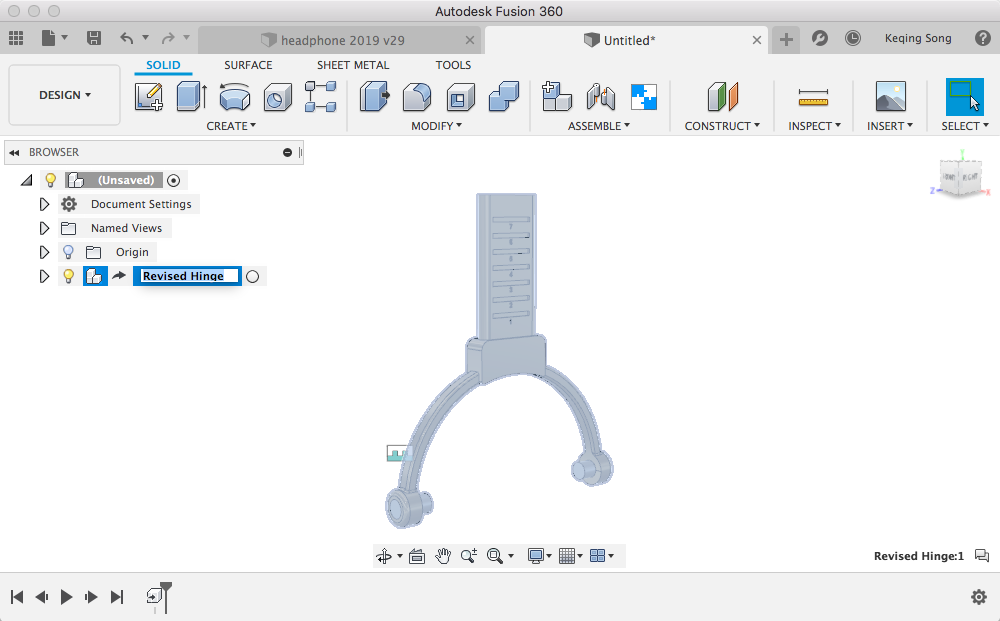Activate the Unsaved root component radio
Viewport: 1000px width, 621px height.
pyautogui.click(x=173, y=180)
